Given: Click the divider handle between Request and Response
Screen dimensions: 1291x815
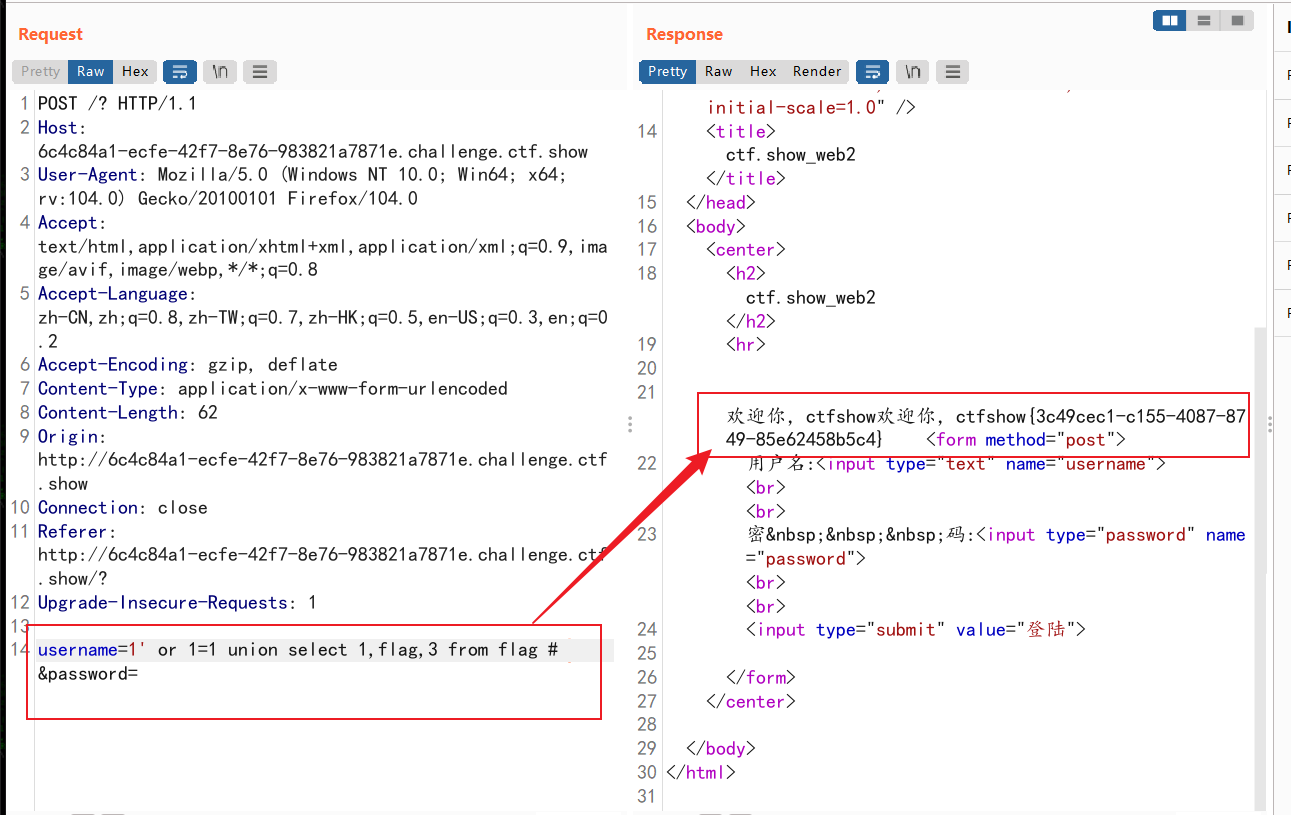Looking at the screenshot, I should [x=630, y=424].
